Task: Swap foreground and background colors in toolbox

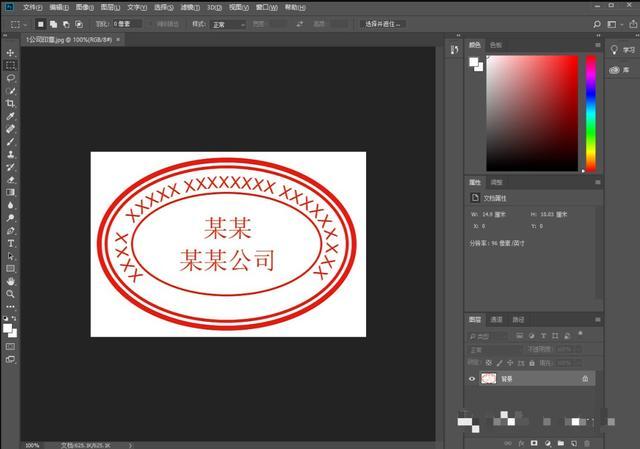Action: click(x=14, y=318)
